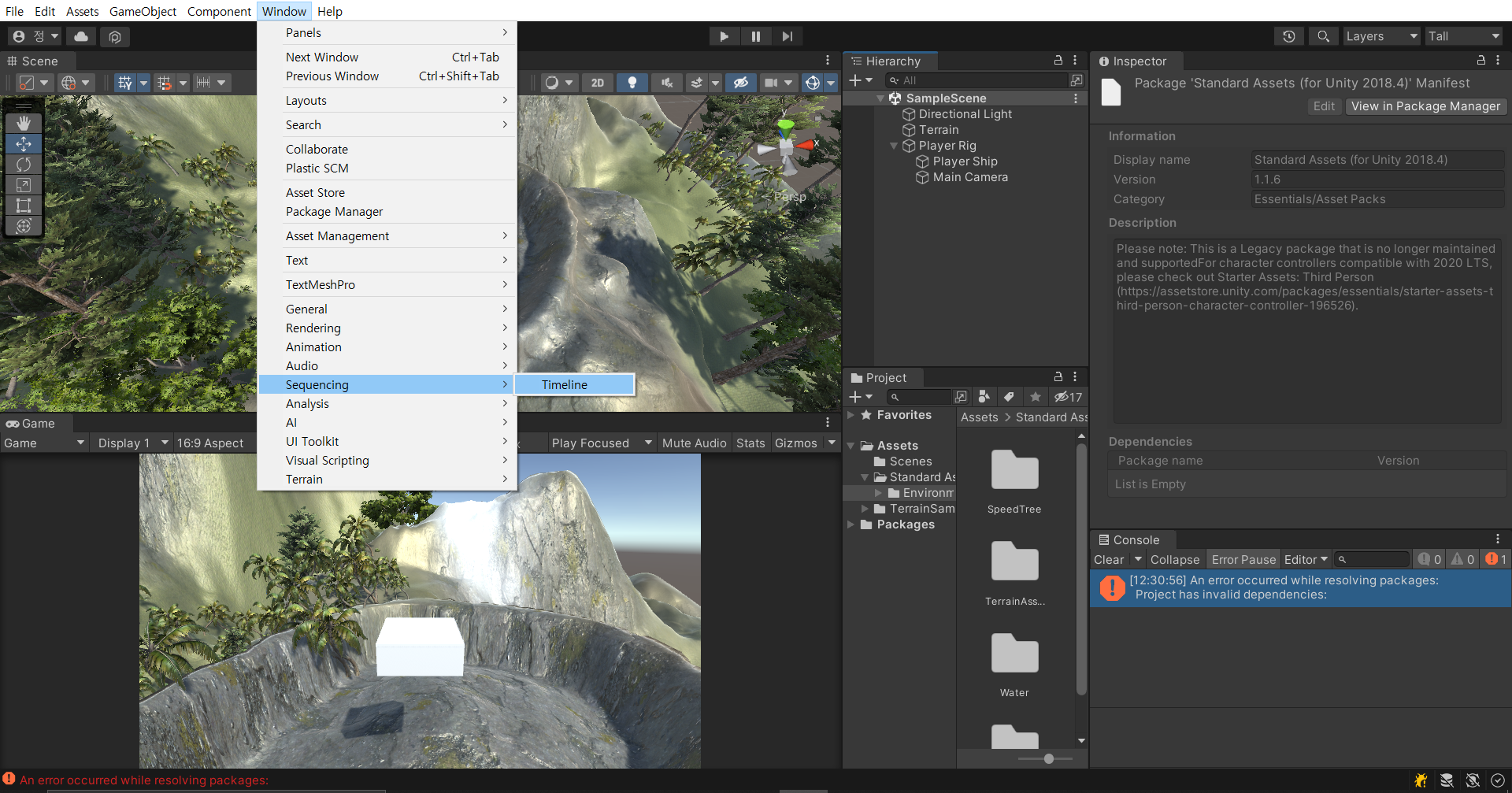
Task: Click Project search by label icon
Action: 1009,397
